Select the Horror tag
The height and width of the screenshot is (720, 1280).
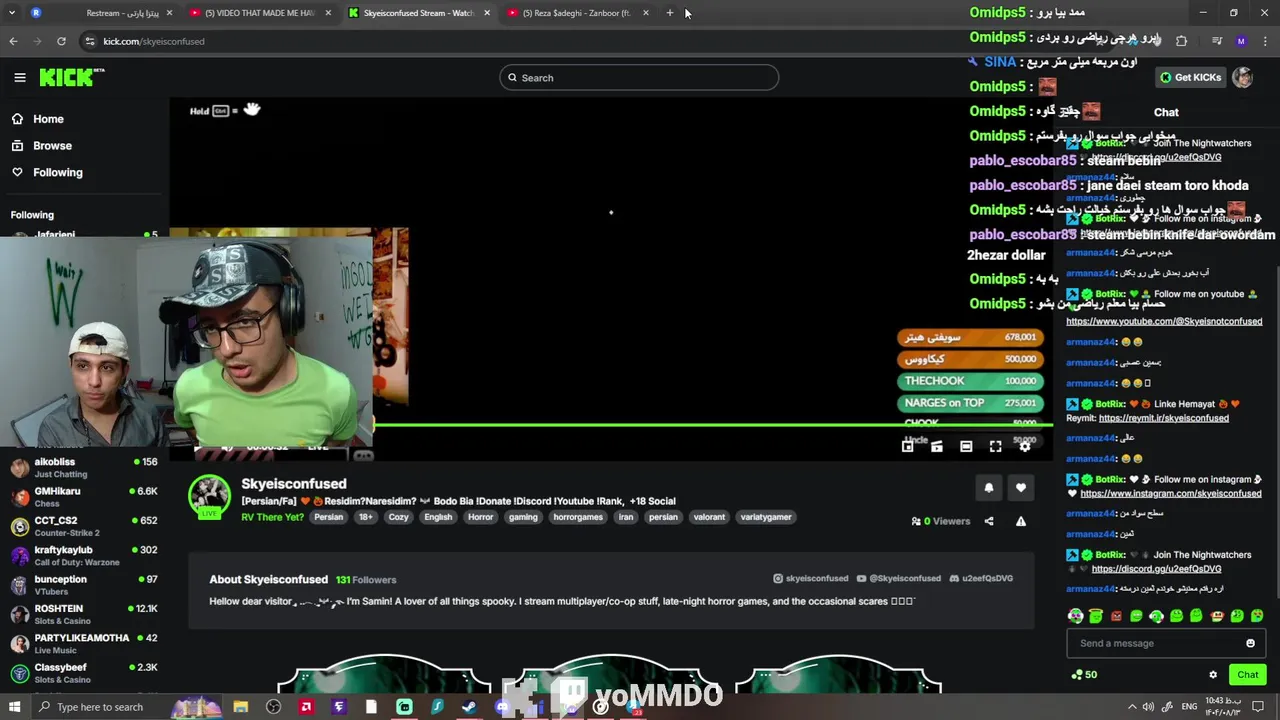click(x=481, y=517)
